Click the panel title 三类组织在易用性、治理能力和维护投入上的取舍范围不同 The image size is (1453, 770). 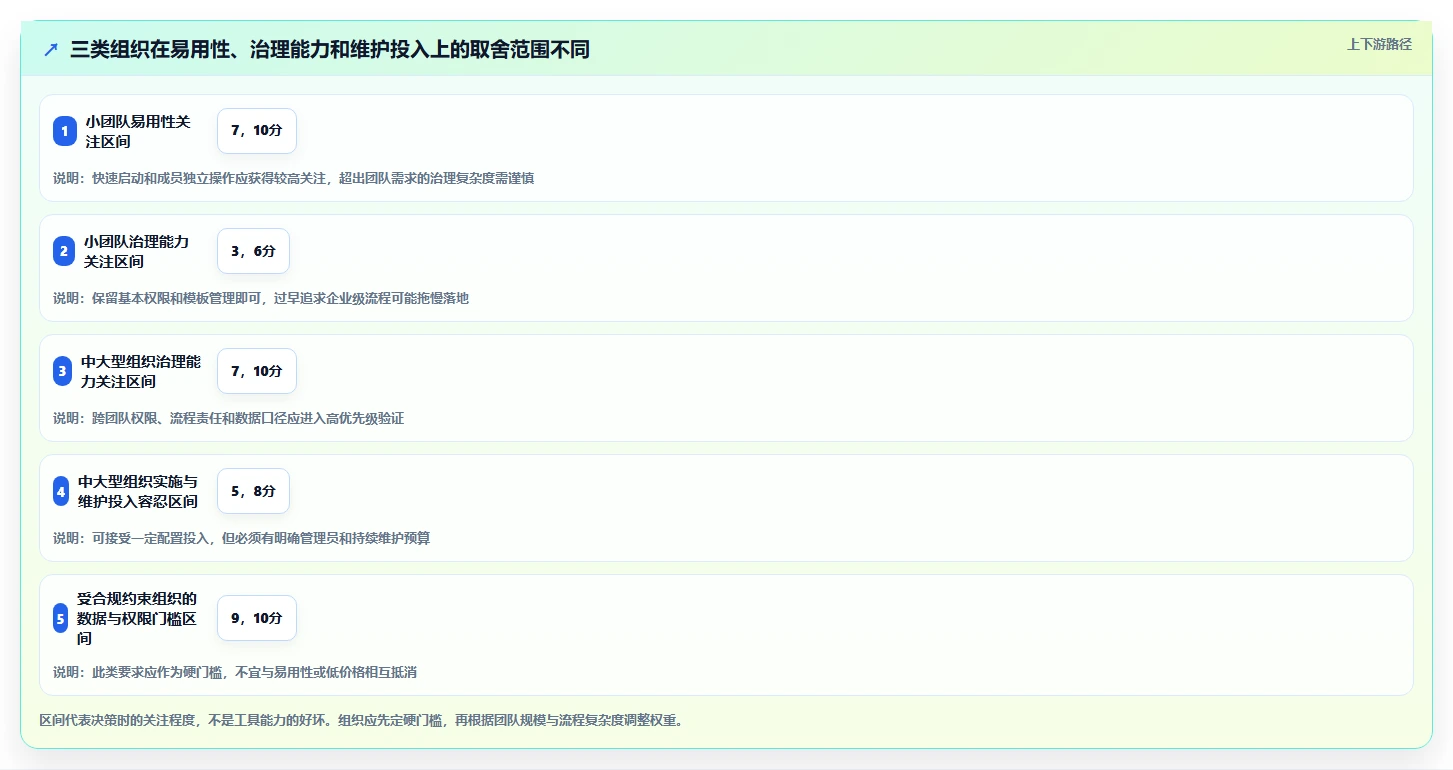(x=330, y=49)
